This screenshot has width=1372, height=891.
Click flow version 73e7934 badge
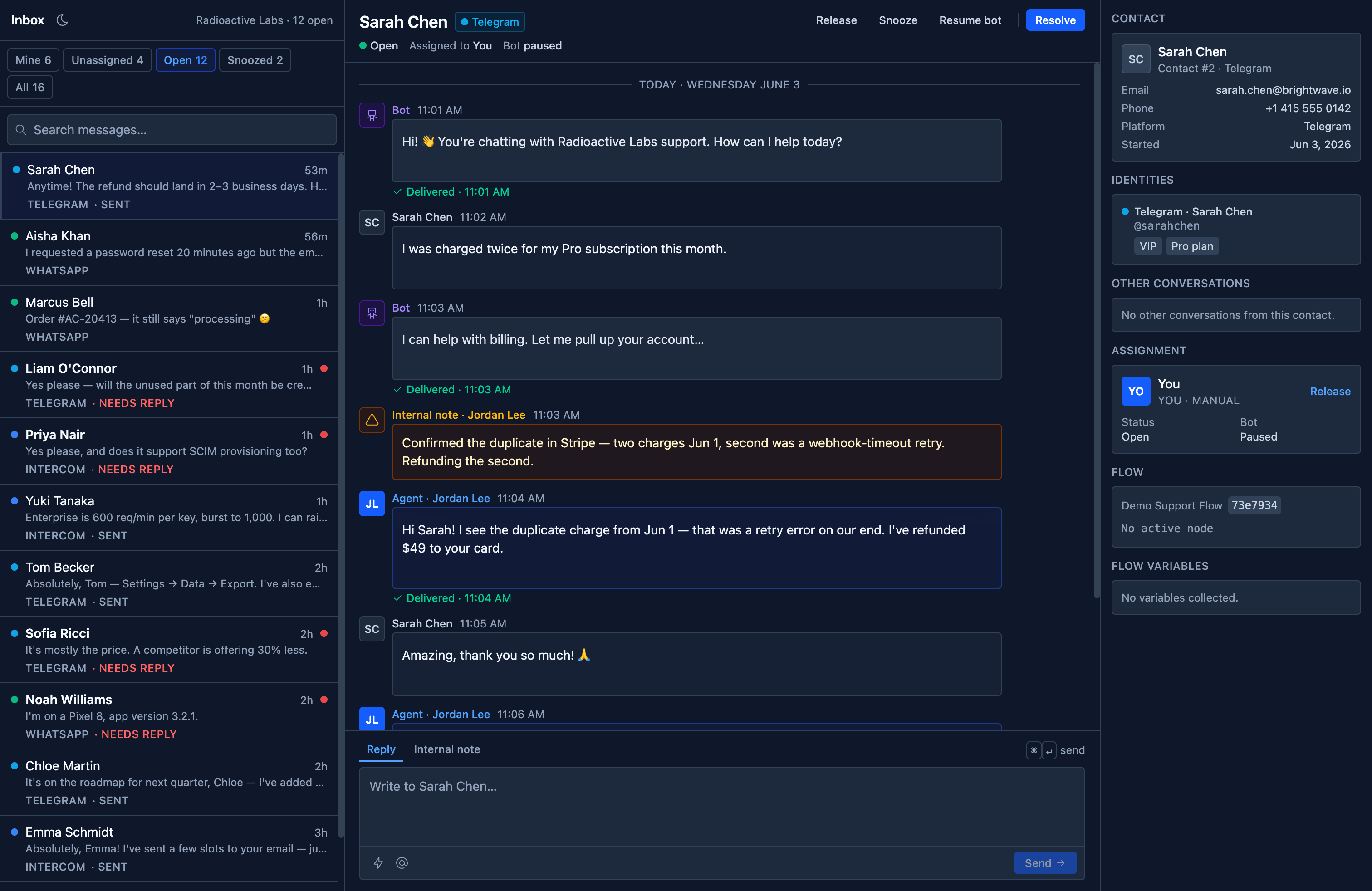(1254, 505)
